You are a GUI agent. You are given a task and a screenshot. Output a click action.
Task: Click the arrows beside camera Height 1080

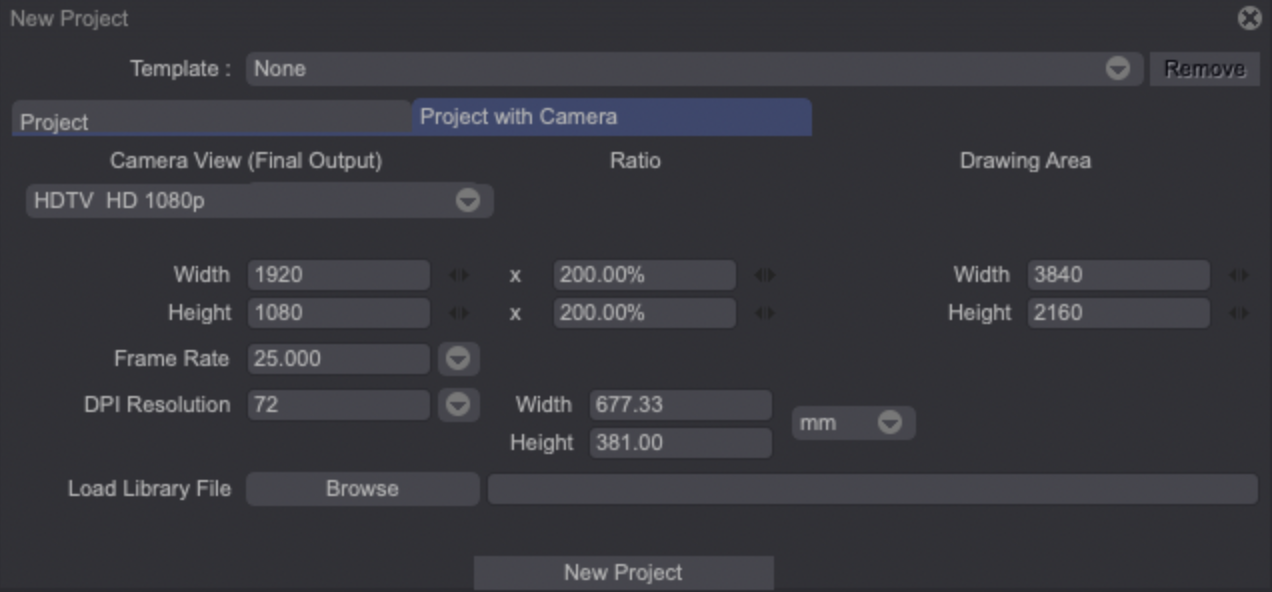coord(459,313)
